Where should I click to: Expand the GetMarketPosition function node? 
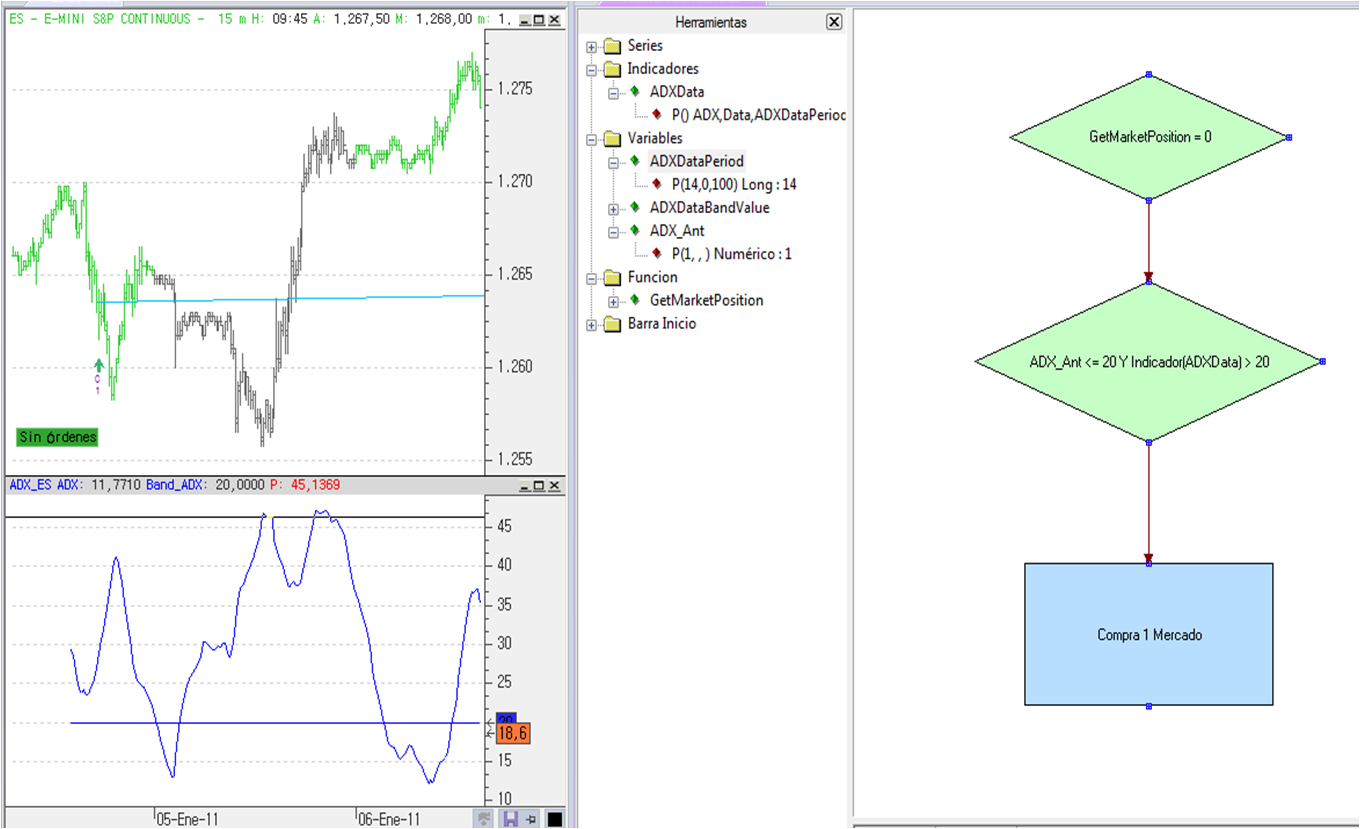[614, 301]
